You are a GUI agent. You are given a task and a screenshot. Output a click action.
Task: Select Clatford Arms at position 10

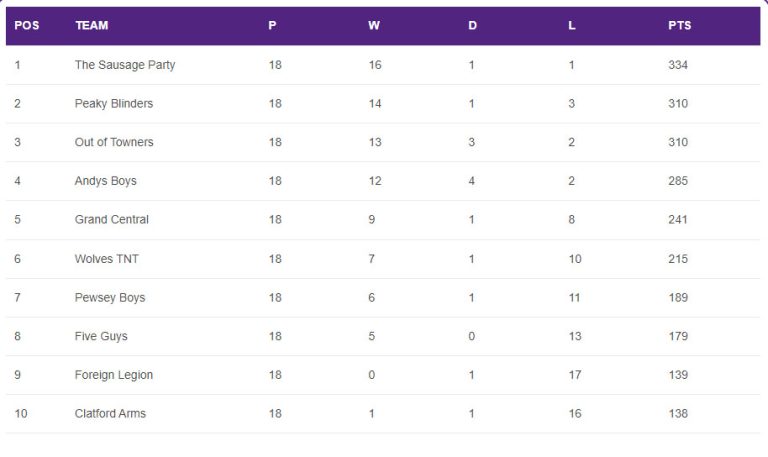coord(110,413)
